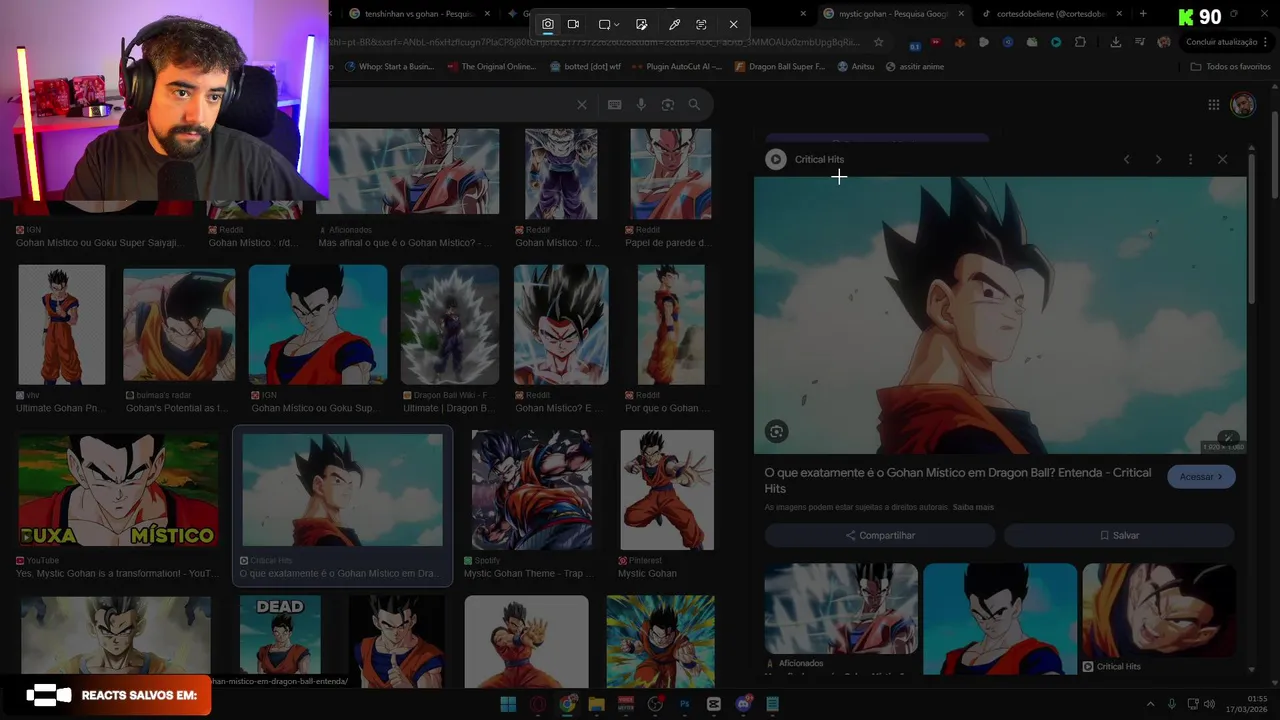Open the Google apps grid icon
This screenshot has width=1280, height=720.
[1213, 105]
